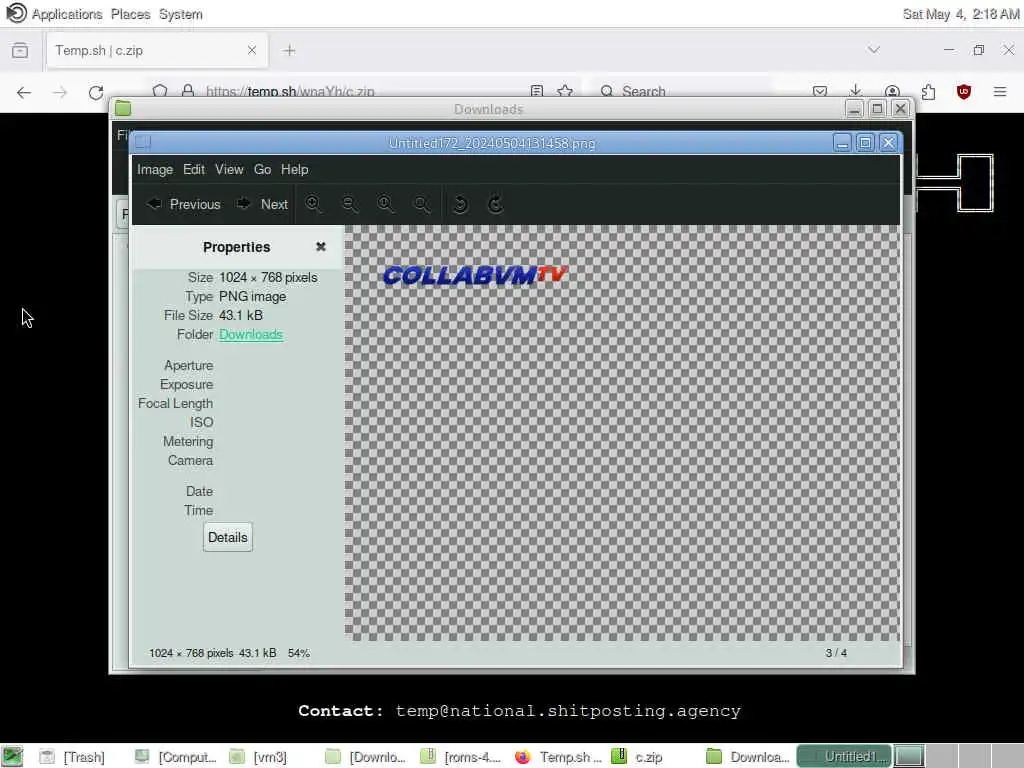This screenshot has height=768, width=1024.
Task: Click the Downloads window title bar
Action: (x=488, y=109)
